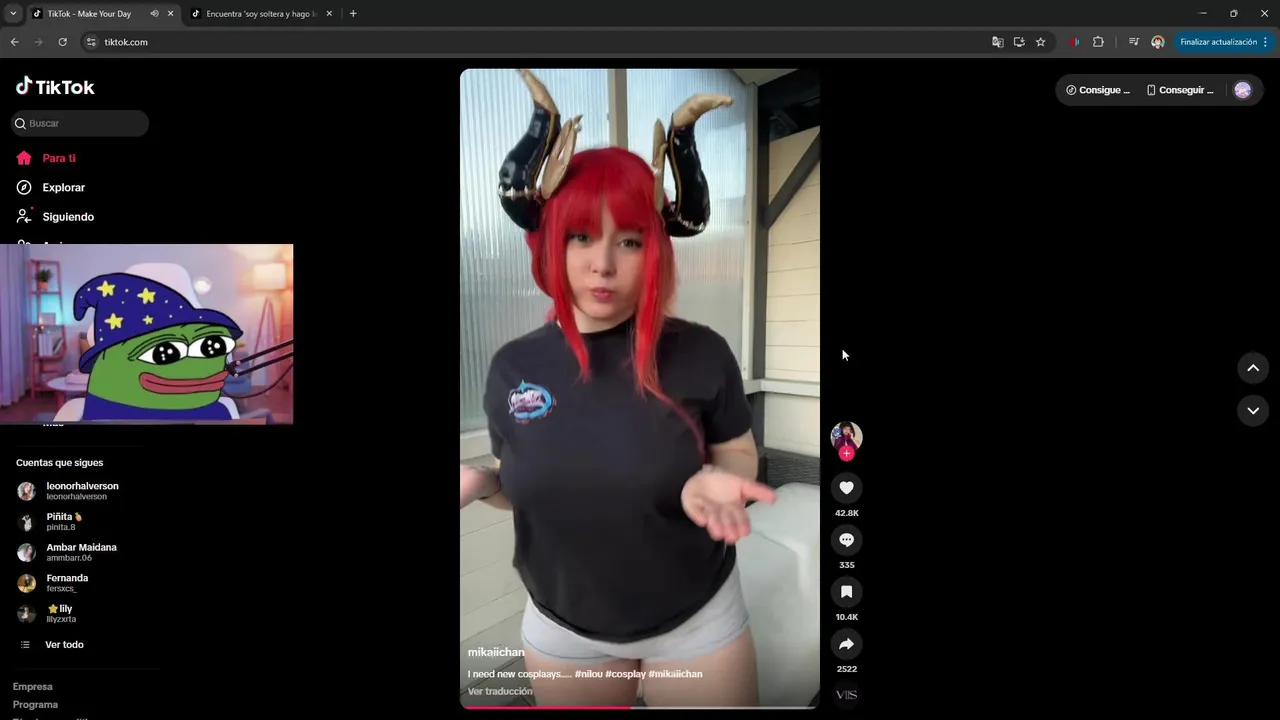View site information icon in address bar
Screen dimensions: 1280x720
91,42
